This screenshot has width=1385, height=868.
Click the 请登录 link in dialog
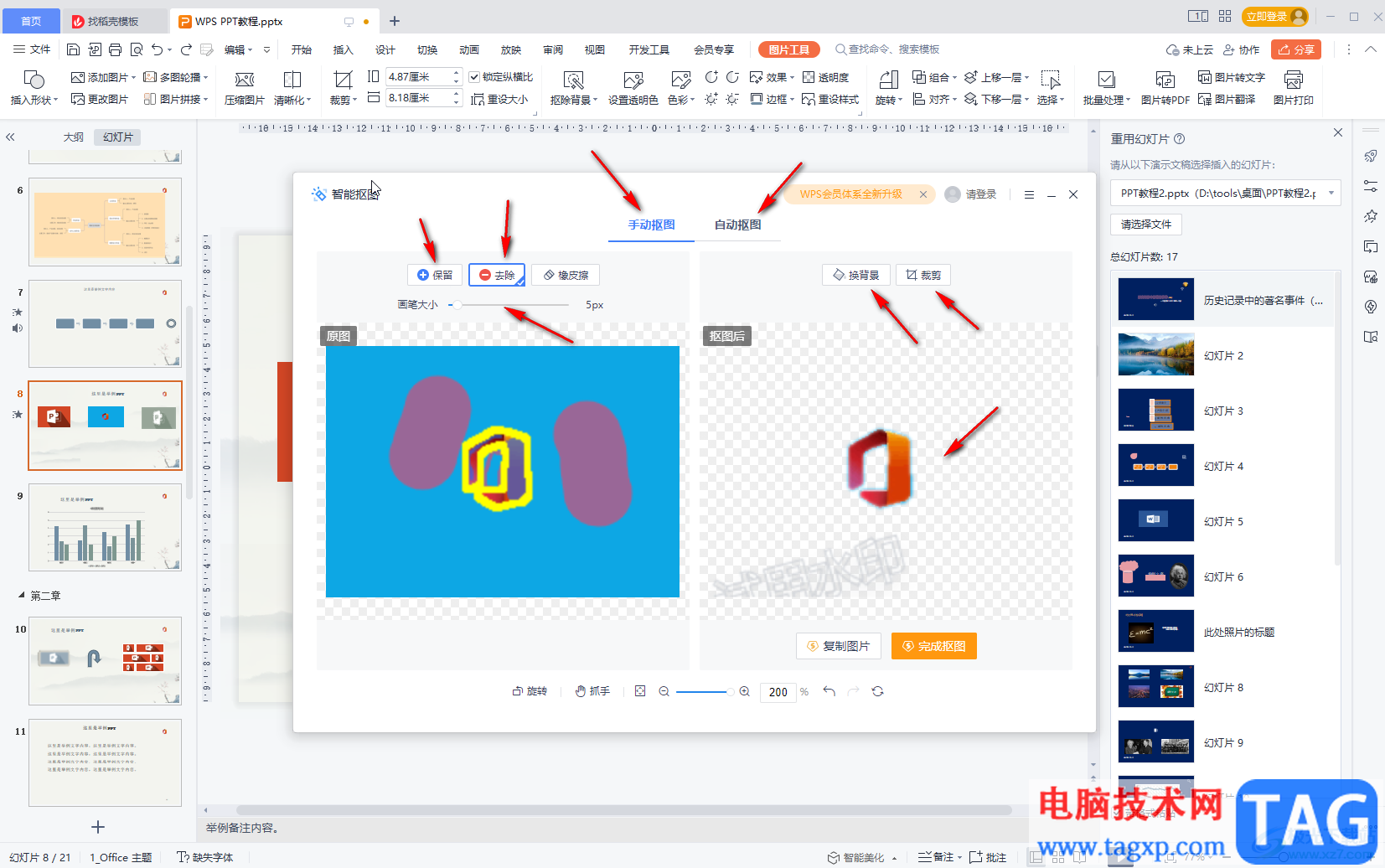[980, 194]
